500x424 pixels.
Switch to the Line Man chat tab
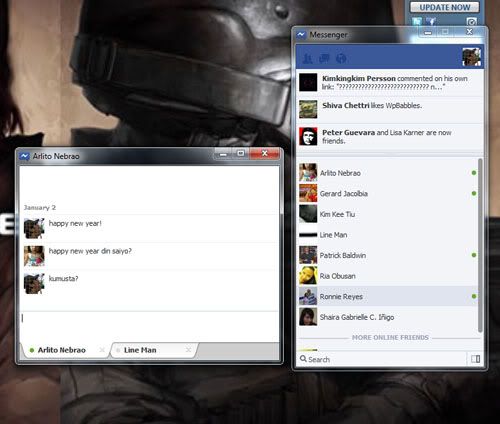point(153,350)
